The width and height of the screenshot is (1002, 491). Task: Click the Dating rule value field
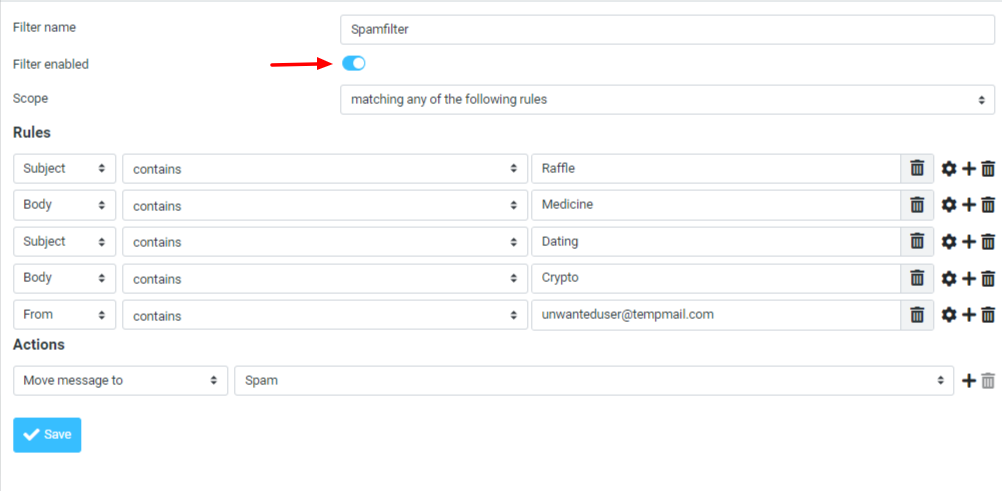(x=715, y=242)
